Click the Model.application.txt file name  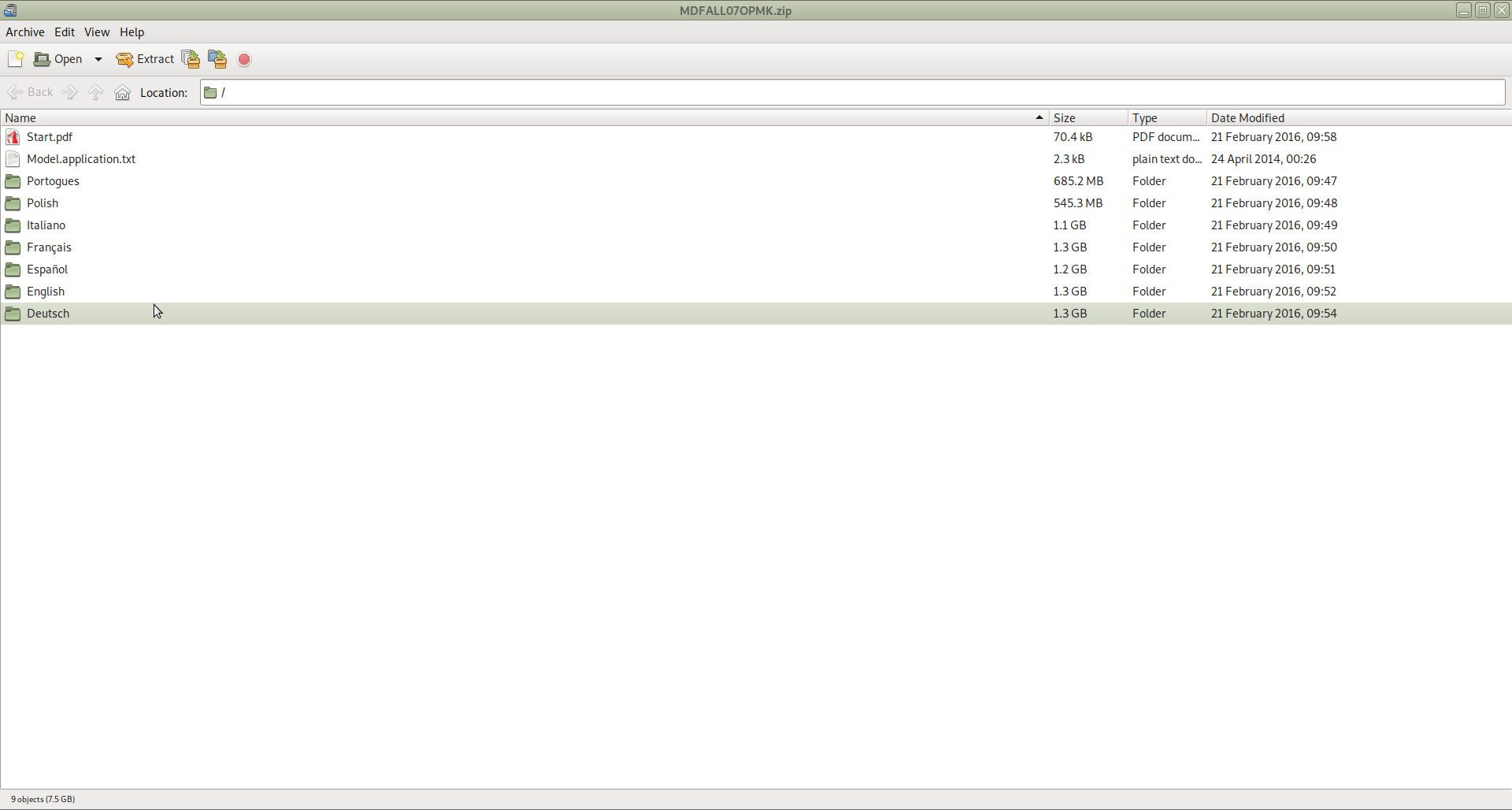(x=81, y=159)
